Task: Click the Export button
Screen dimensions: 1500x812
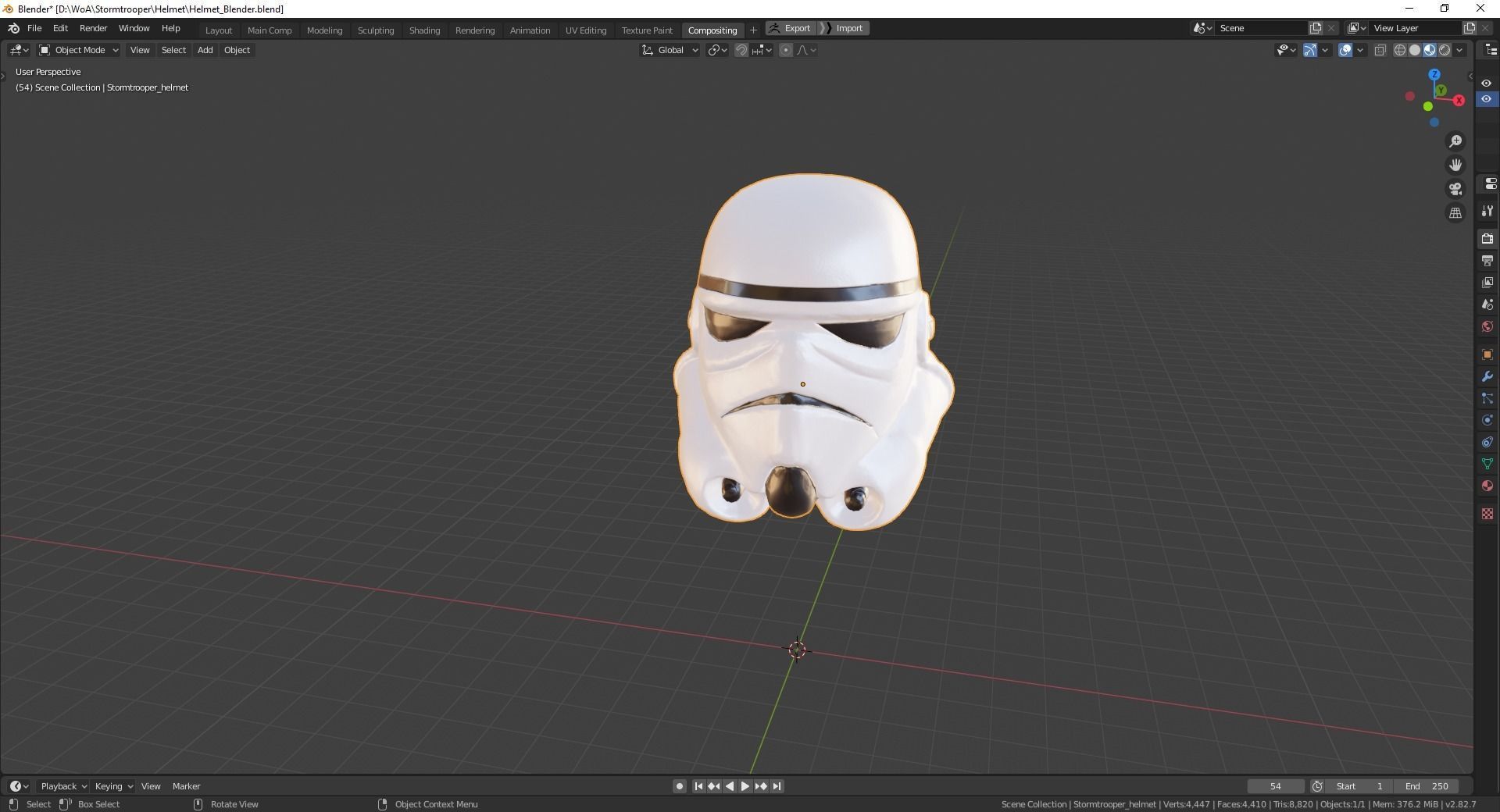Action: pyautogui.click(x=791, y=28)
